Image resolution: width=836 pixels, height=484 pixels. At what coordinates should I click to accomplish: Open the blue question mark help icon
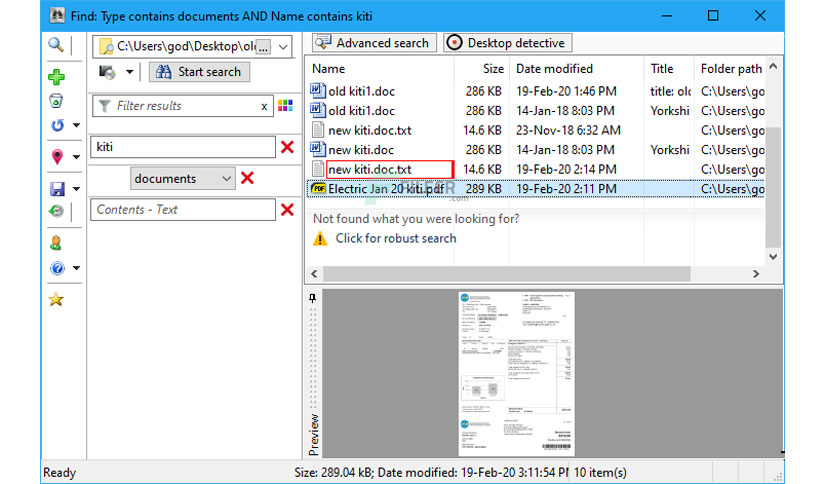coord(57,268)
